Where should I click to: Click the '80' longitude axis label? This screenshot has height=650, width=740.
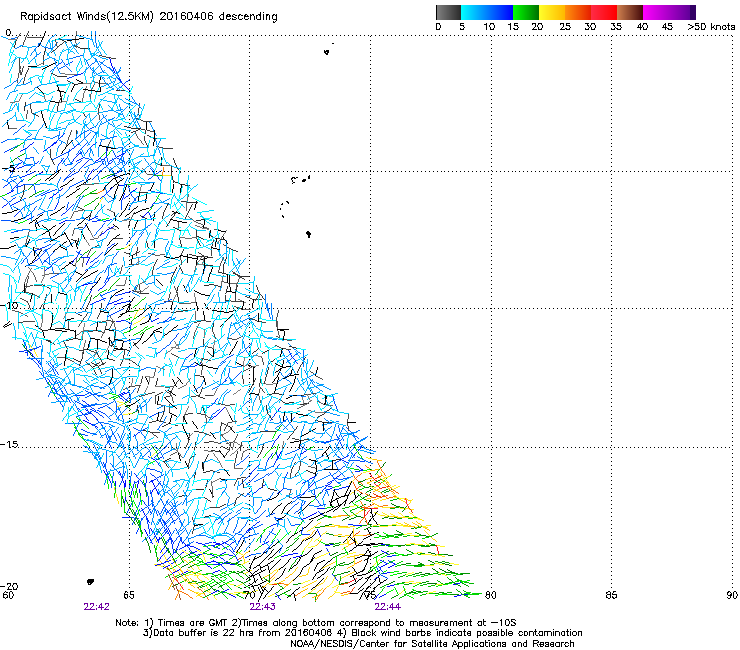pyautogui.click(x=491, y=595)
